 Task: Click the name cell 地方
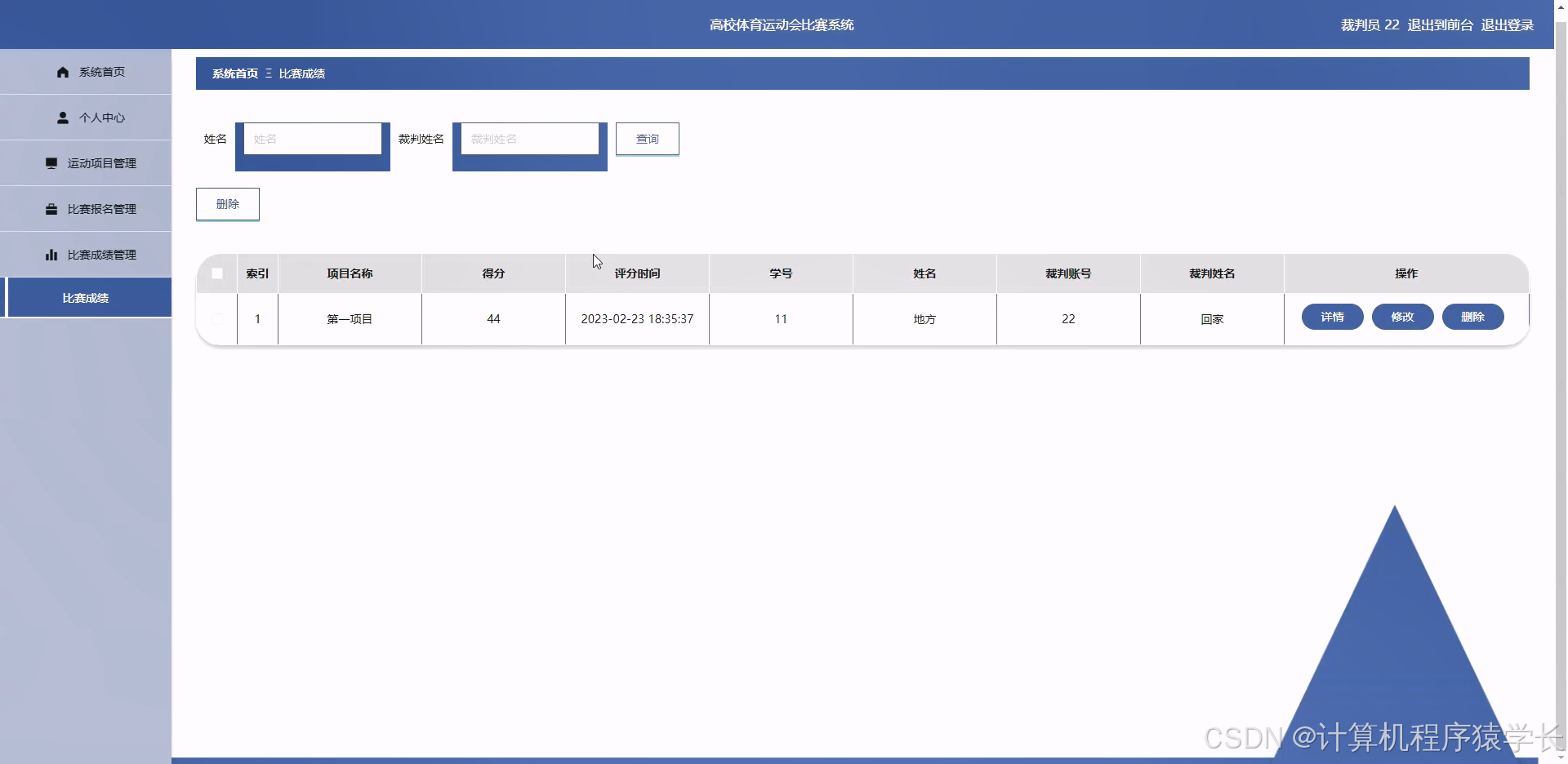pos(924,319)
